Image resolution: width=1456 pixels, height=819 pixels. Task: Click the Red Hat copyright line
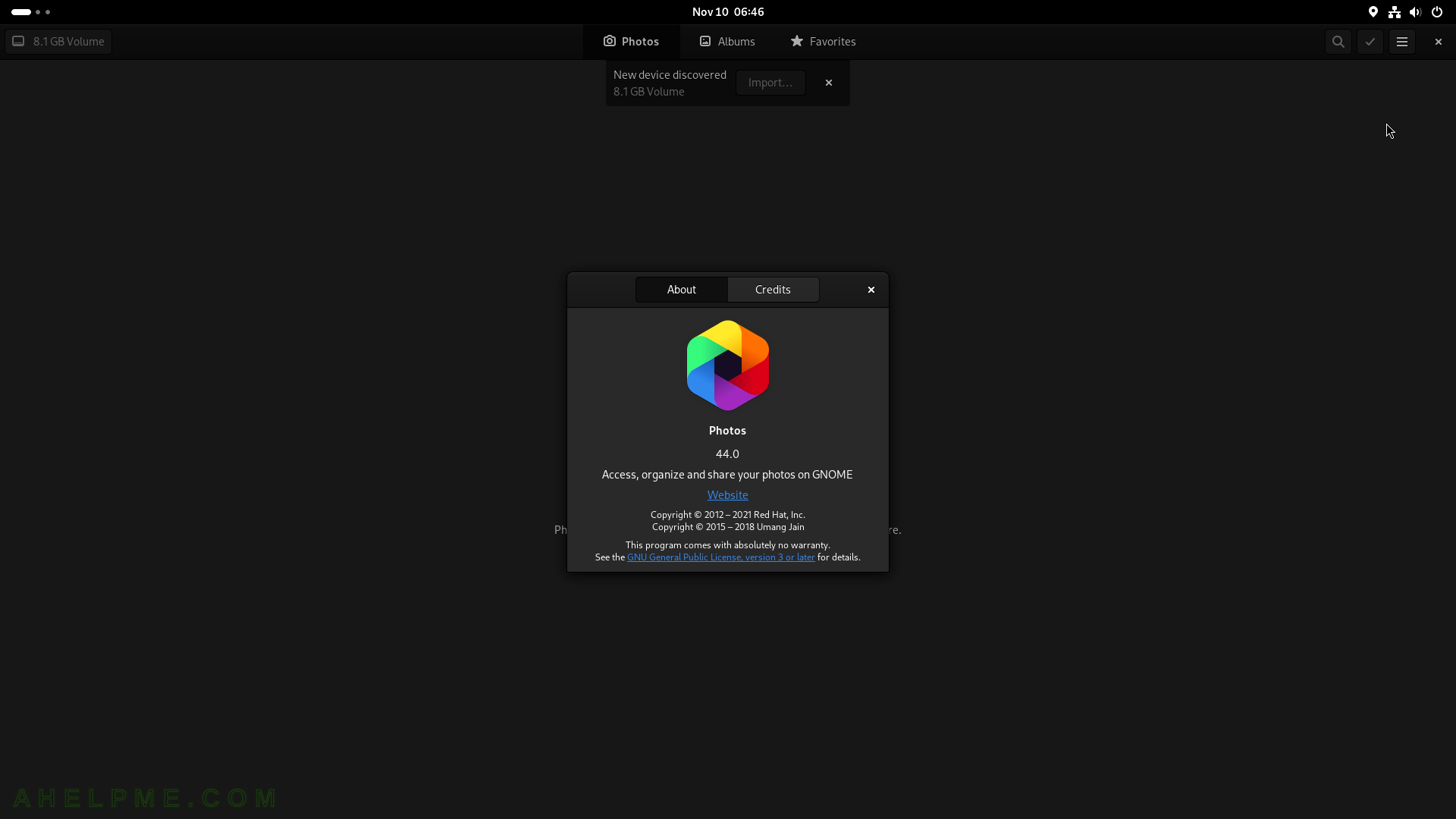(727, 515)
